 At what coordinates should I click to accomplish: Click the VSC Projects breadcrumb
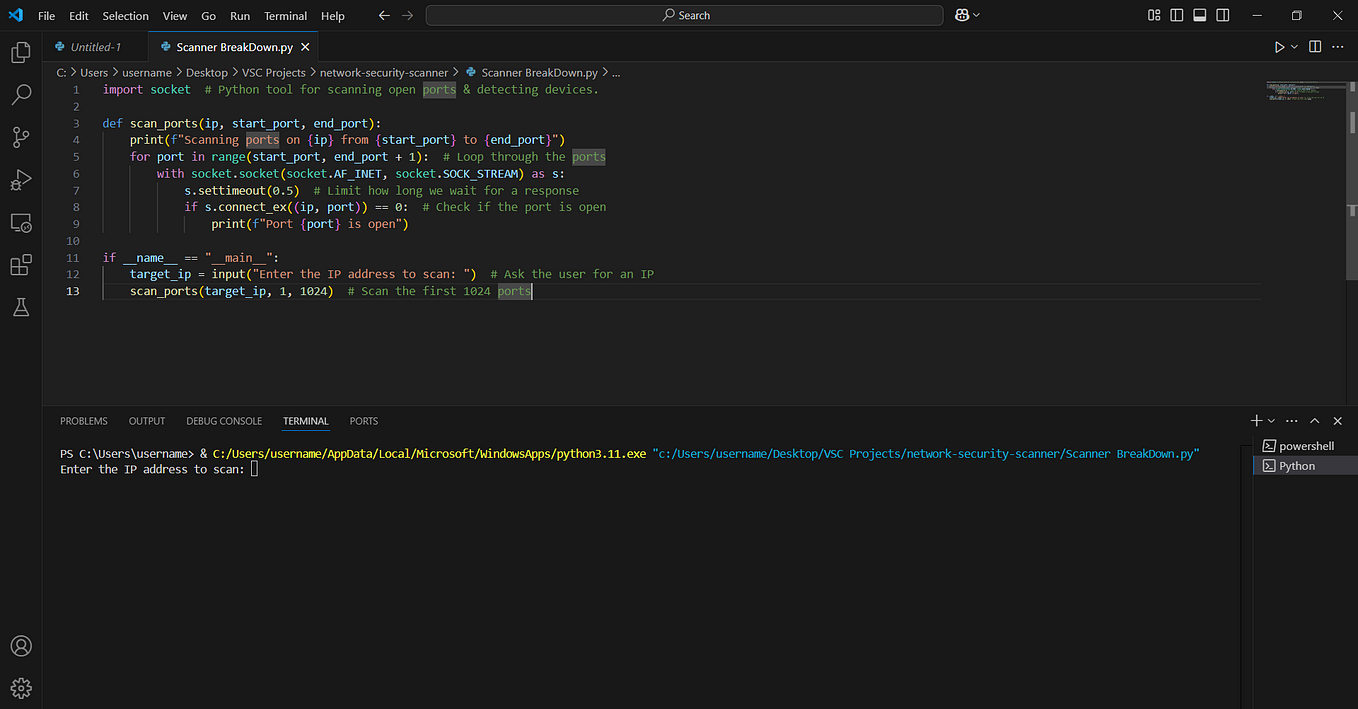tap(274, 72)
